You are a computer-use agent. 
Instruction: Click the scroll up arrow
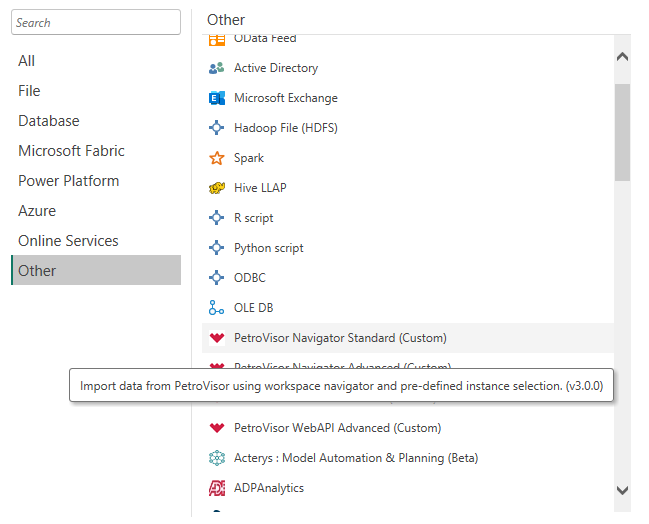click(x=622, y=57)
